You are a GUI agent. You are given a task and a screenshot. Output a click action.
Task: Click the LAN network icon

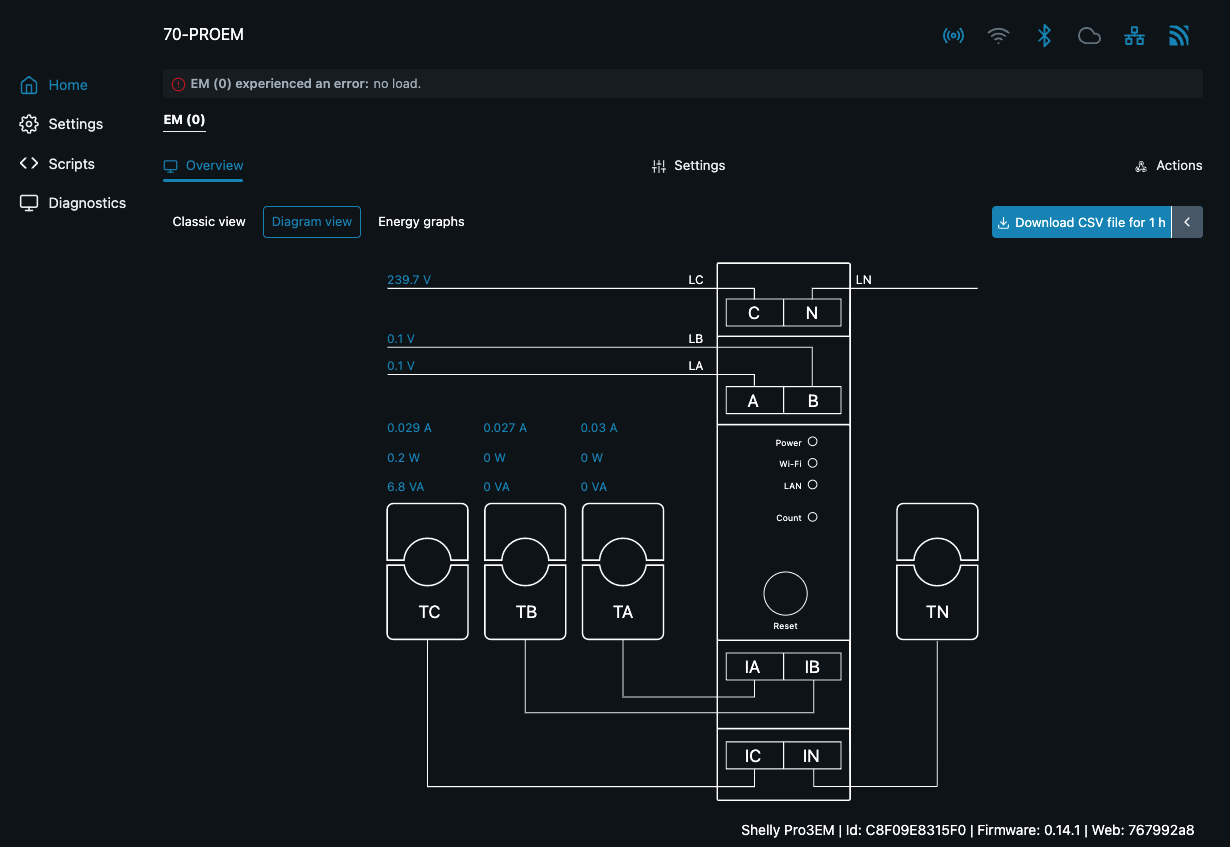point(1134,36)
